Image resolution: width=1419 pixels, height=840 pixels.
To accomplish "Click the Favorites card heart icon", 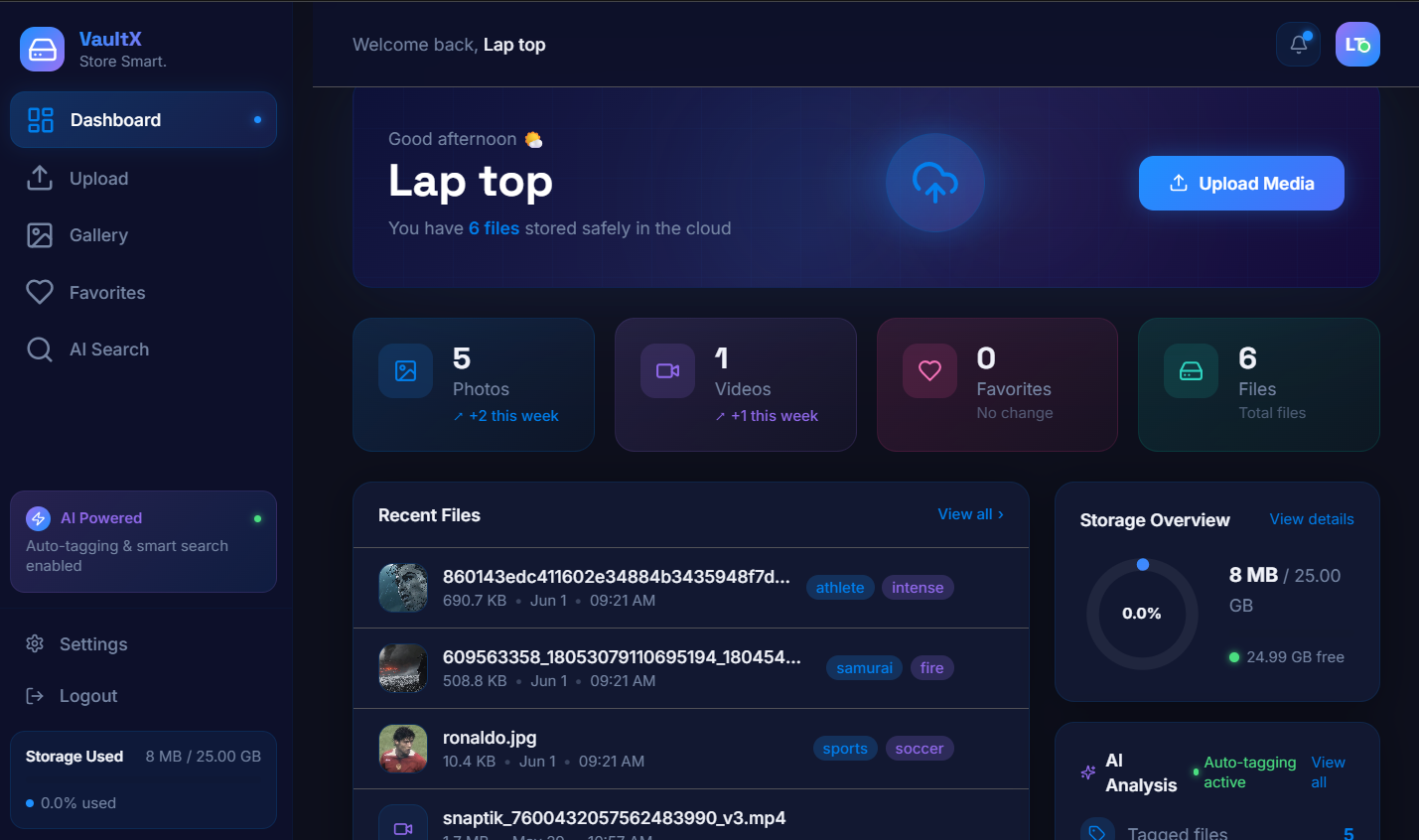I will coord(929,371).
